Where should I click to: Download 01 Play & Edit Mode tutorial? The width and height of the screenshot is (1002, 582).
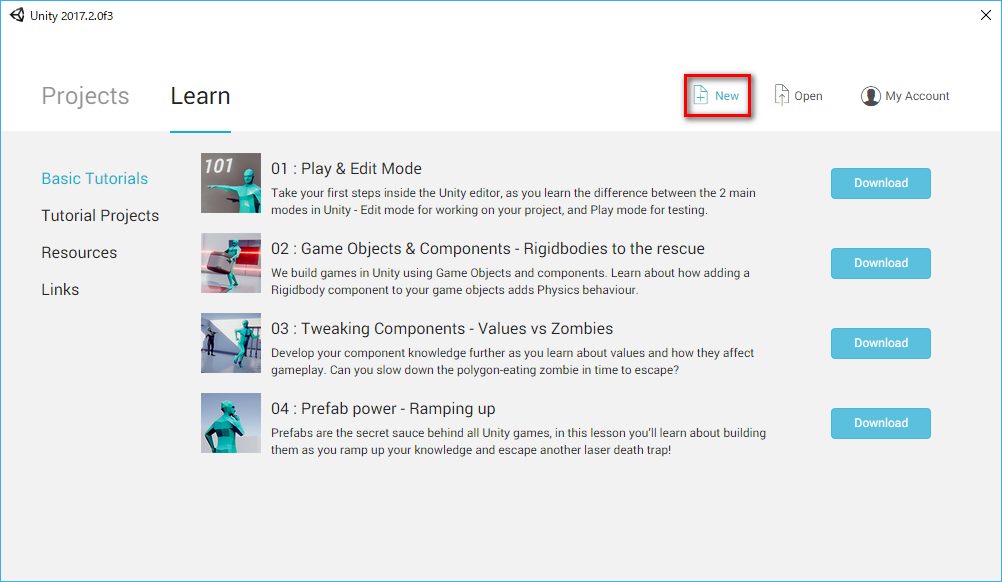click(881, 183)
